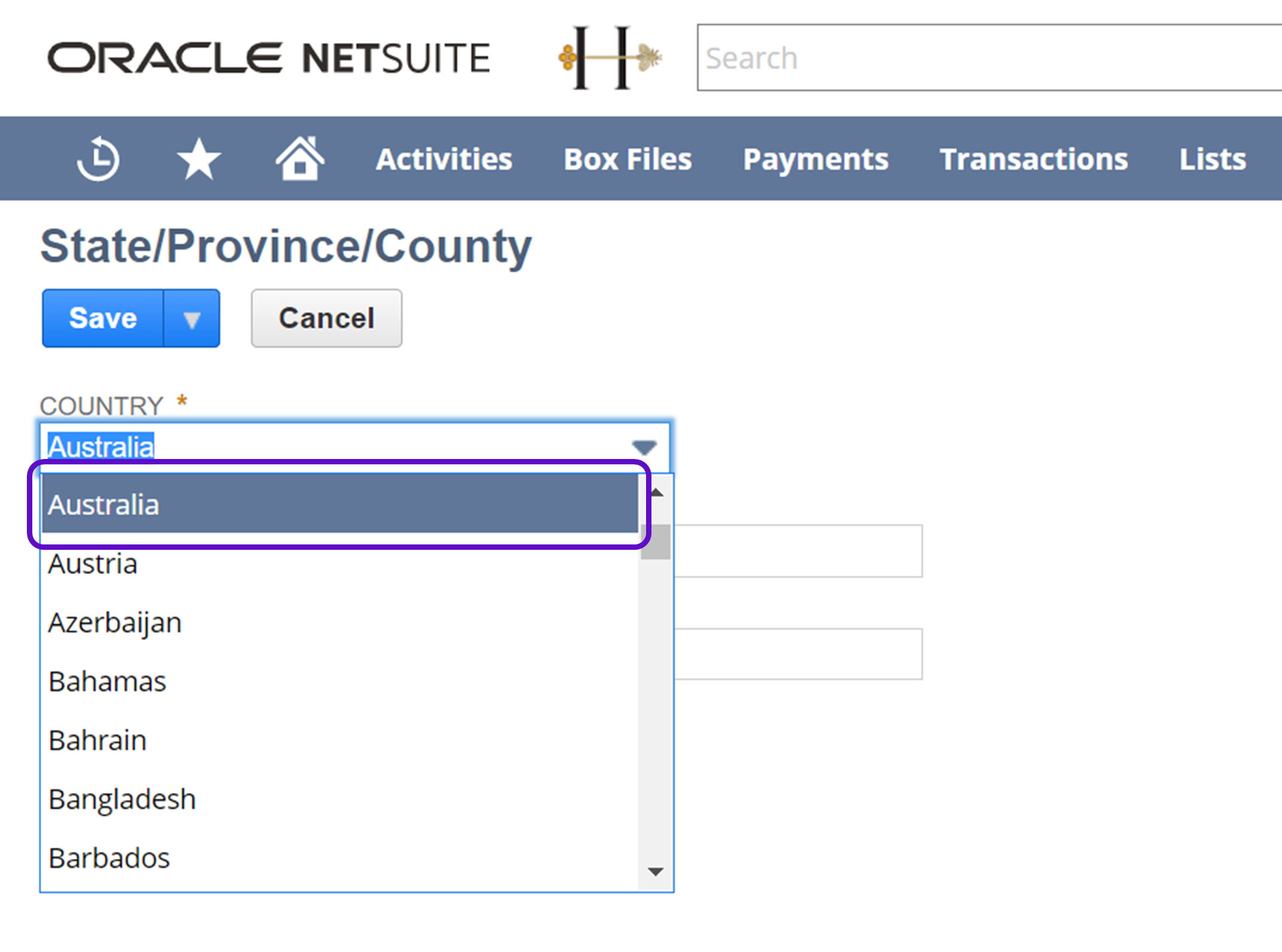
Task: Click the scroll down arrow in country list
Action: [x=656, y=872]
